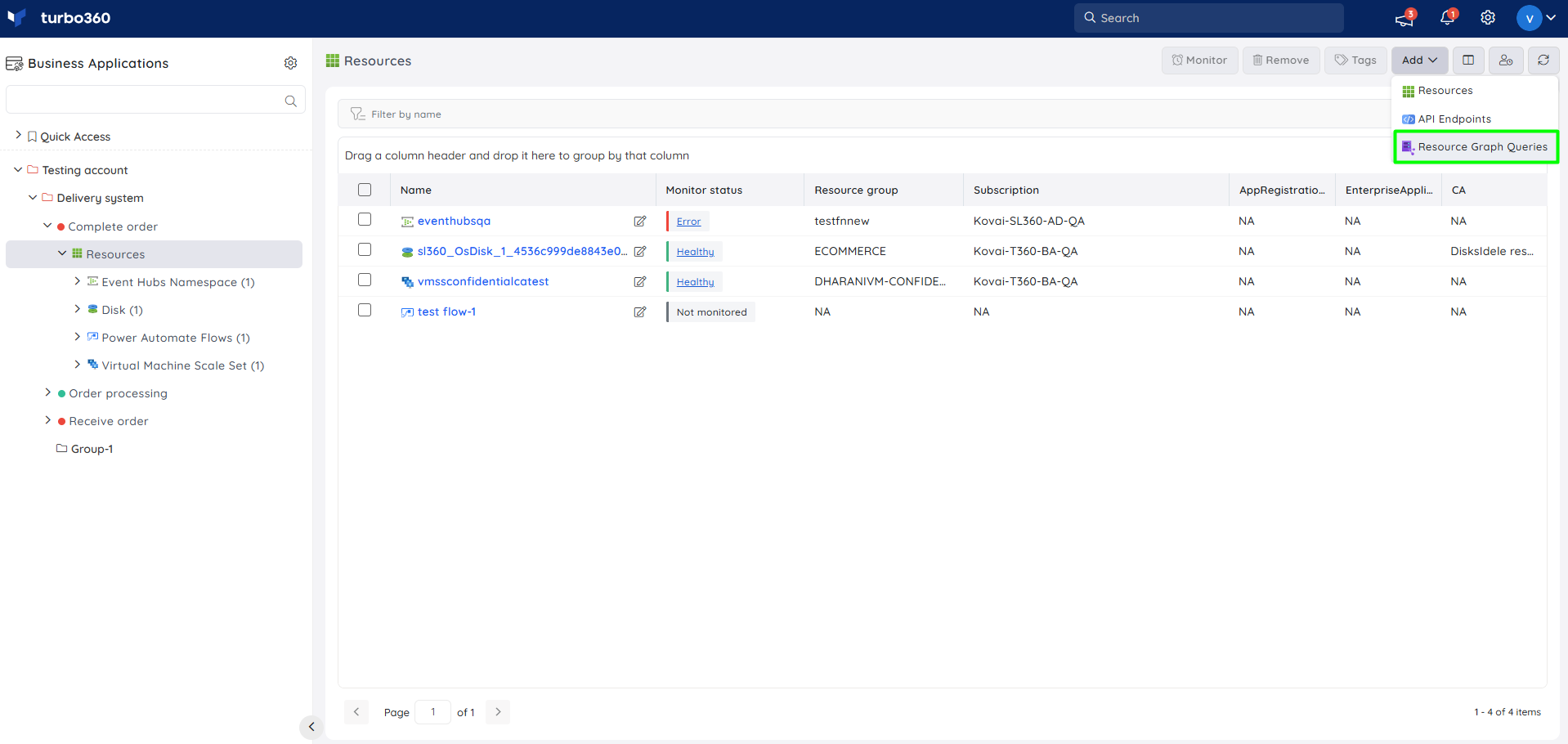This screenshot has width=1568, height=744.
Task: Expand Virtual Machine Scale Set (1)
Action: pos(77,364)
